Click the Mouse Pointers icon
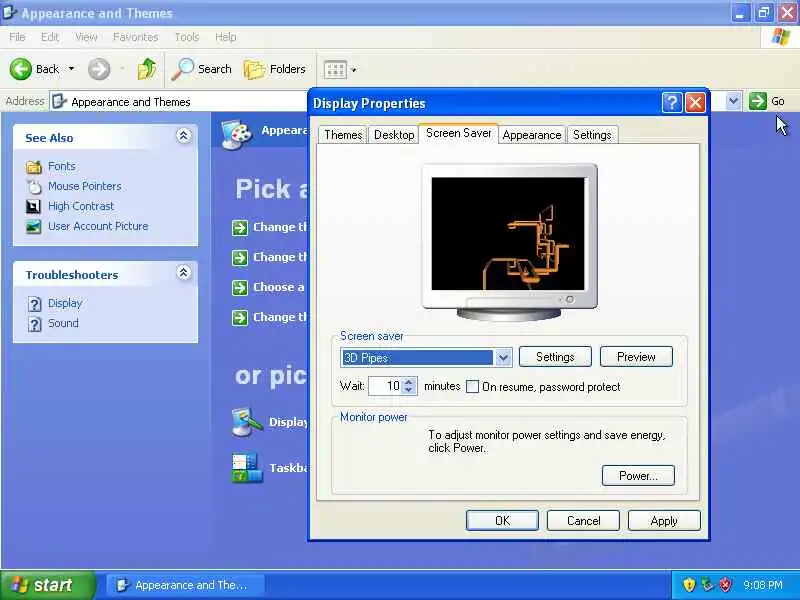This screenshot has width=800, height=600. coord(34,187)
